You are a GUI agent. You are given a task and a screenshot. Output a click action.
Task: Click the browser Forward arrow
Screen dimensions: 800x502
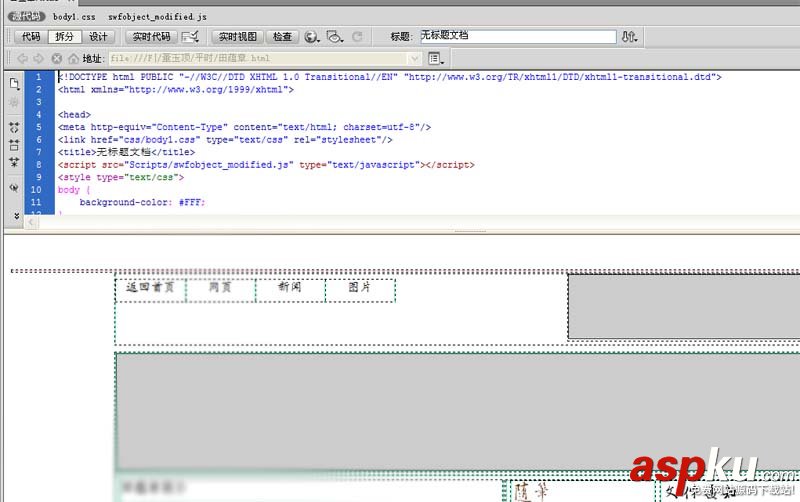(x=39, y=59)
